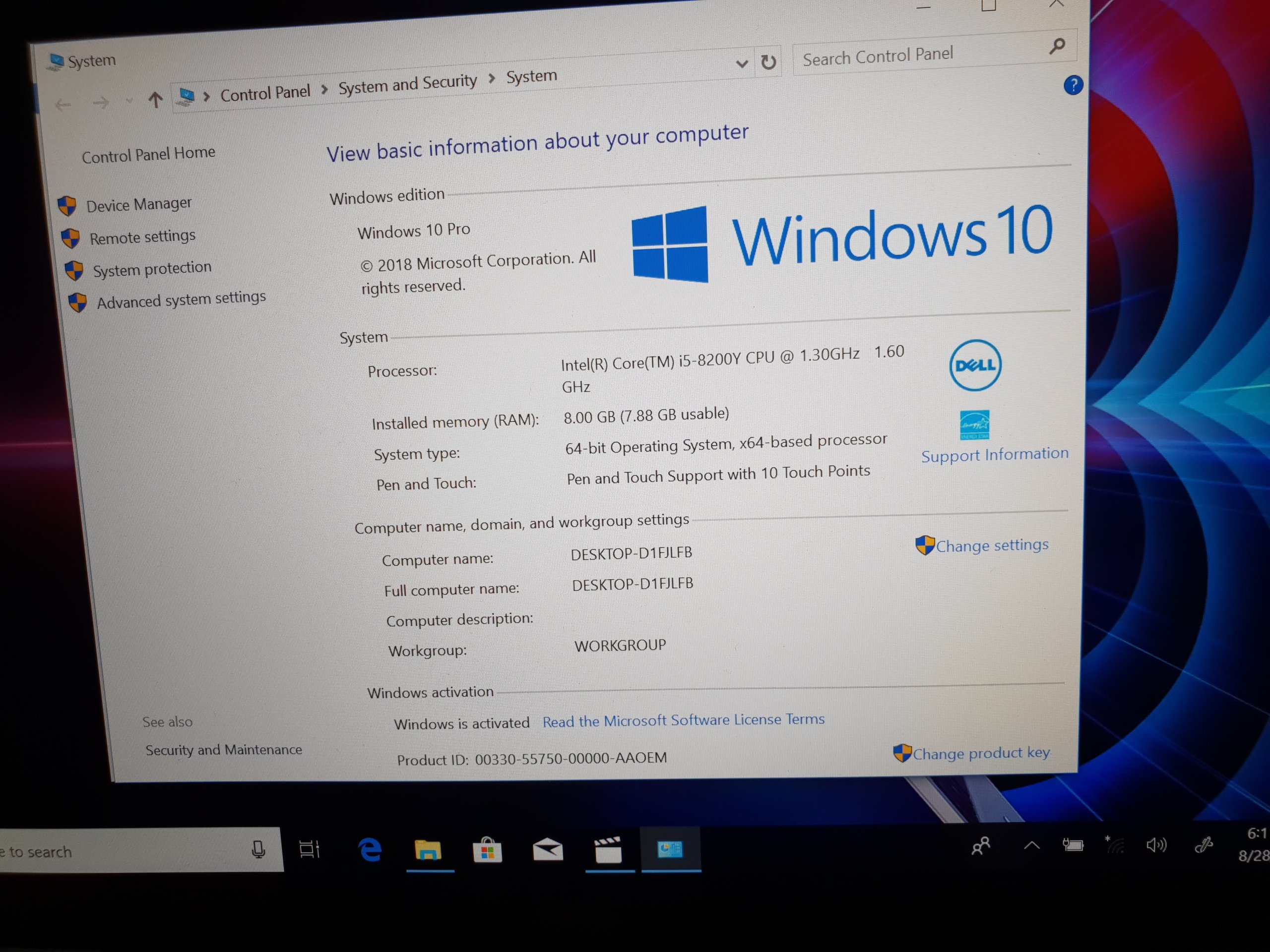Click Windows 10 Pro edition text
This screenshot has height=952, width=1270.
pyautogui.click(x=413, y=231)
